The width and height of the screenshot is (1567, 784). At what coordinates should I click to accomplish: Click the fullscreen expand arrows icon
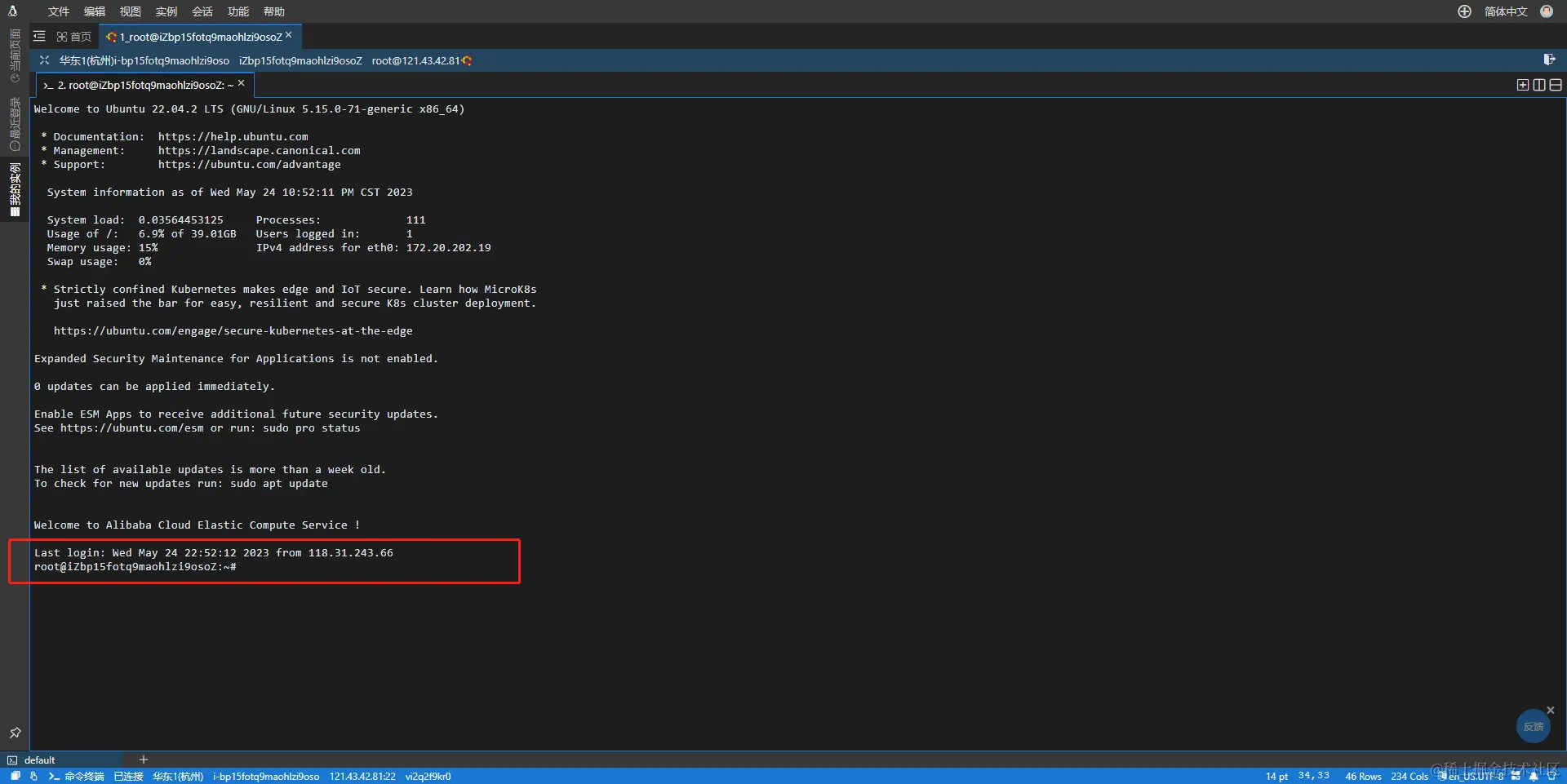44,60
